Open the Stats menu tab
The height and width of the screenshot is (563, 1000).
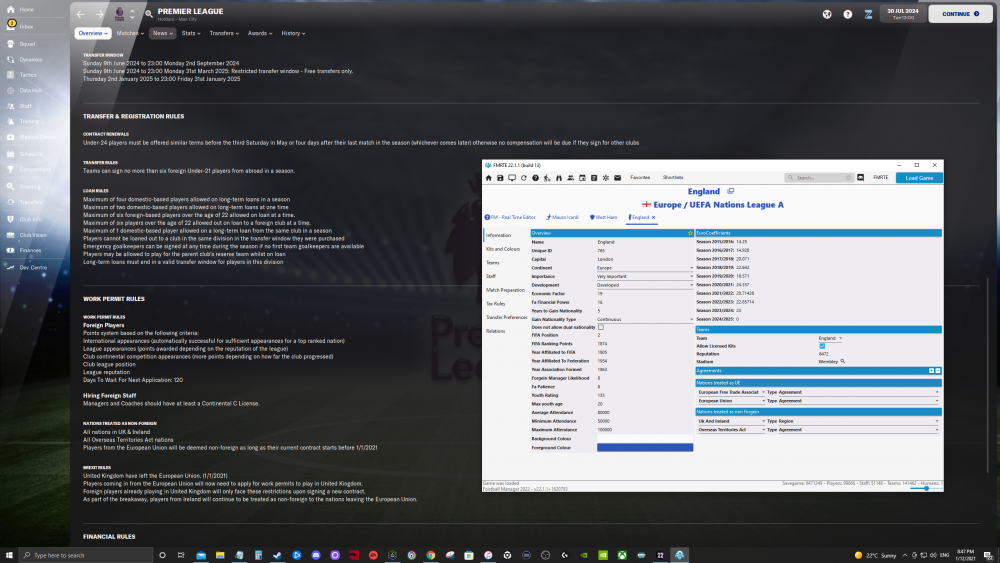click(191, 33)
